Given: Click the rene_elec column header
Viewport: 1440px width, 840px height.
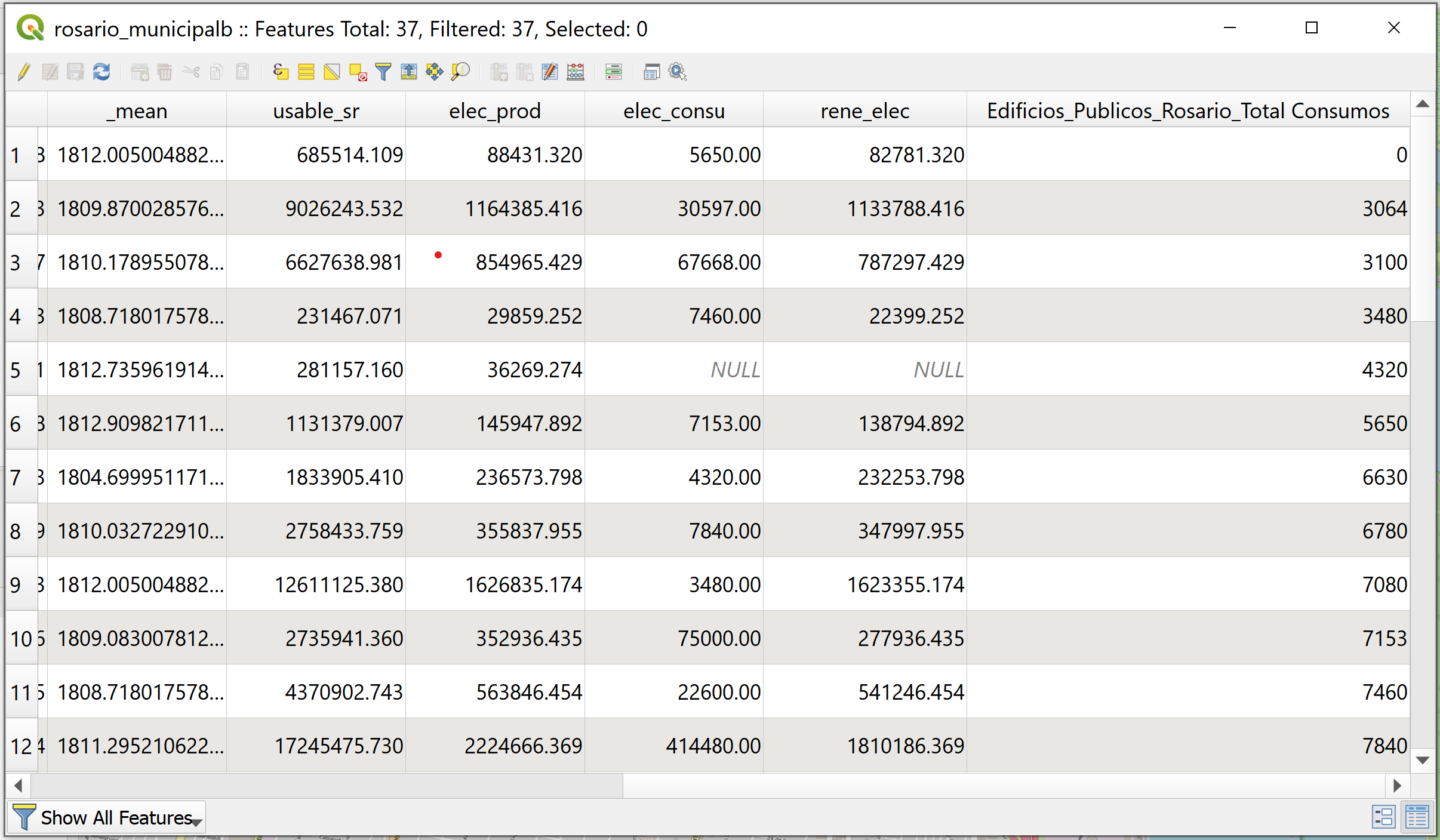Looking at the screenshot, I should coord(864,111).
